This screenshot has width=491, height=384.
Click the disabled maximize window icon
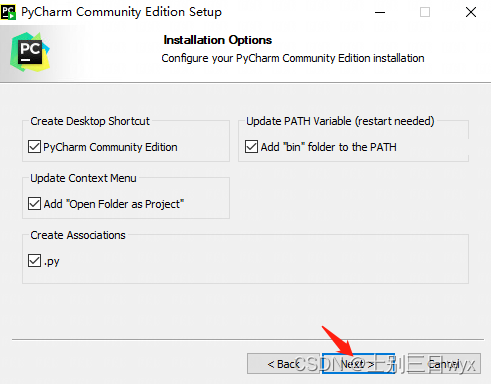[x=425, y=12]
